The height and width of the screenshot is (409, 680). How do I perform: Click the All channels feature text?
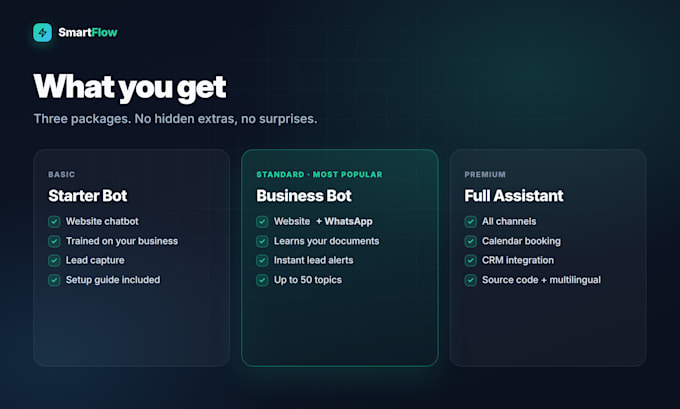[509, 221]
